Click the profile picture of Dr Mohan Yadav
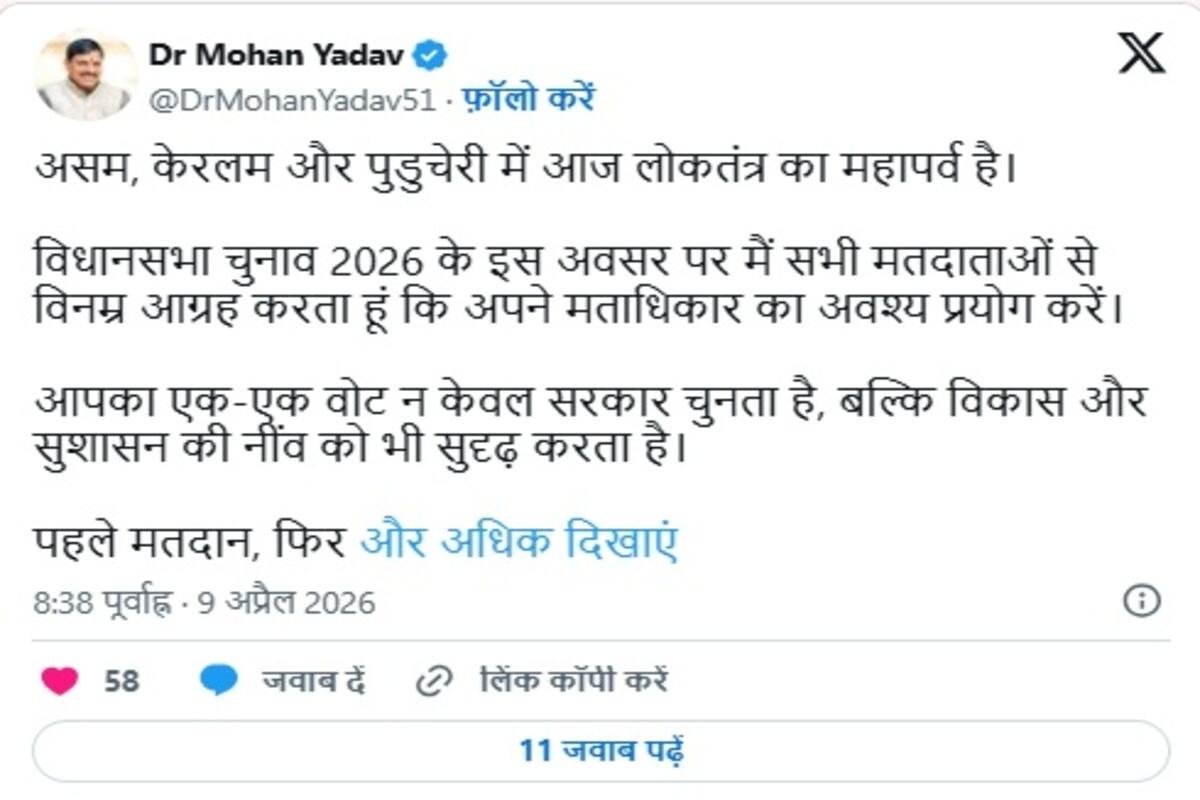The height and width of the screenshot is (800, 1200). click(85, 72)
